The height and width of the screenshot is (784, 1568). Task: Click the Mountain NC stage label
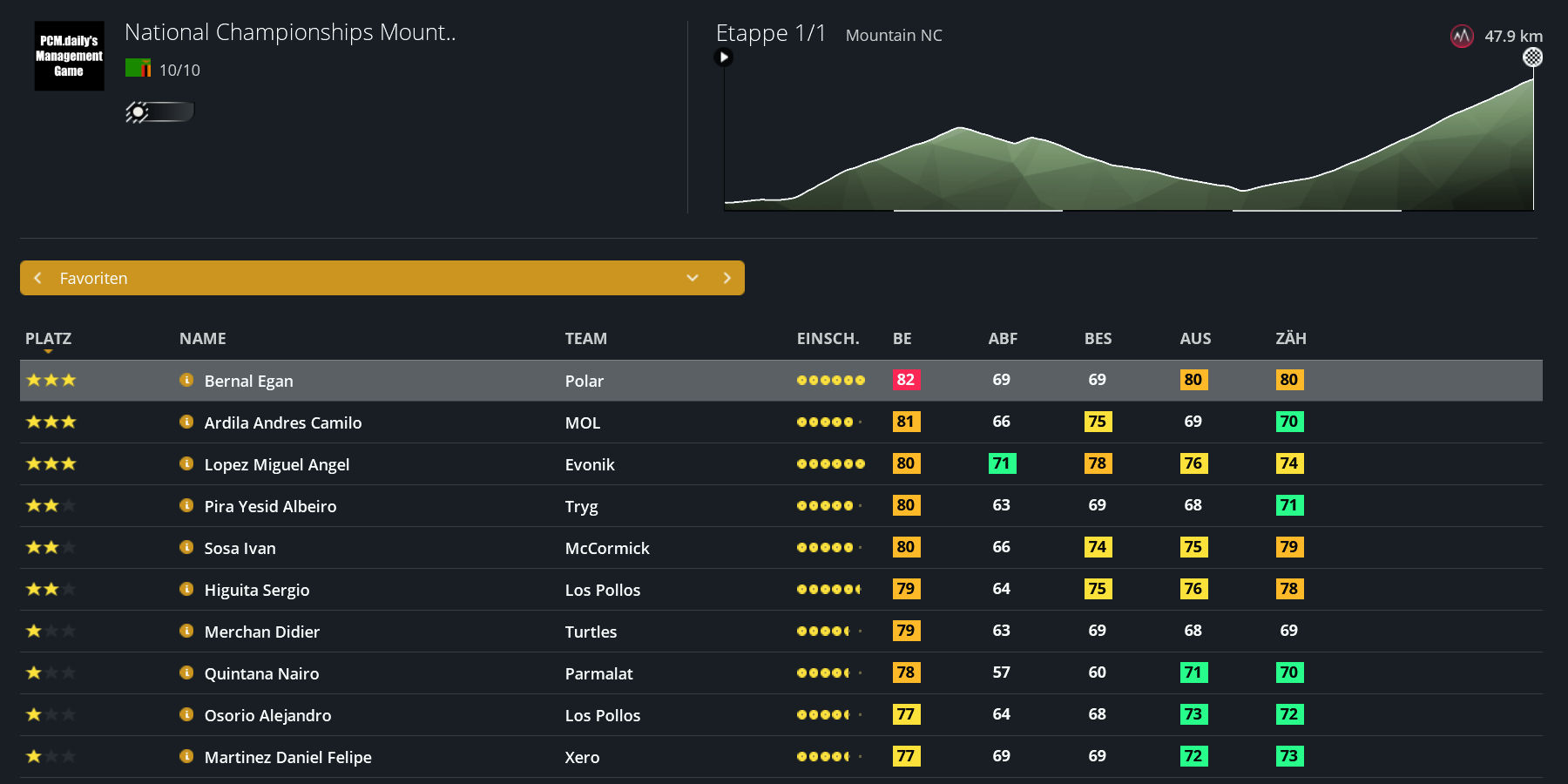[894, 36]
